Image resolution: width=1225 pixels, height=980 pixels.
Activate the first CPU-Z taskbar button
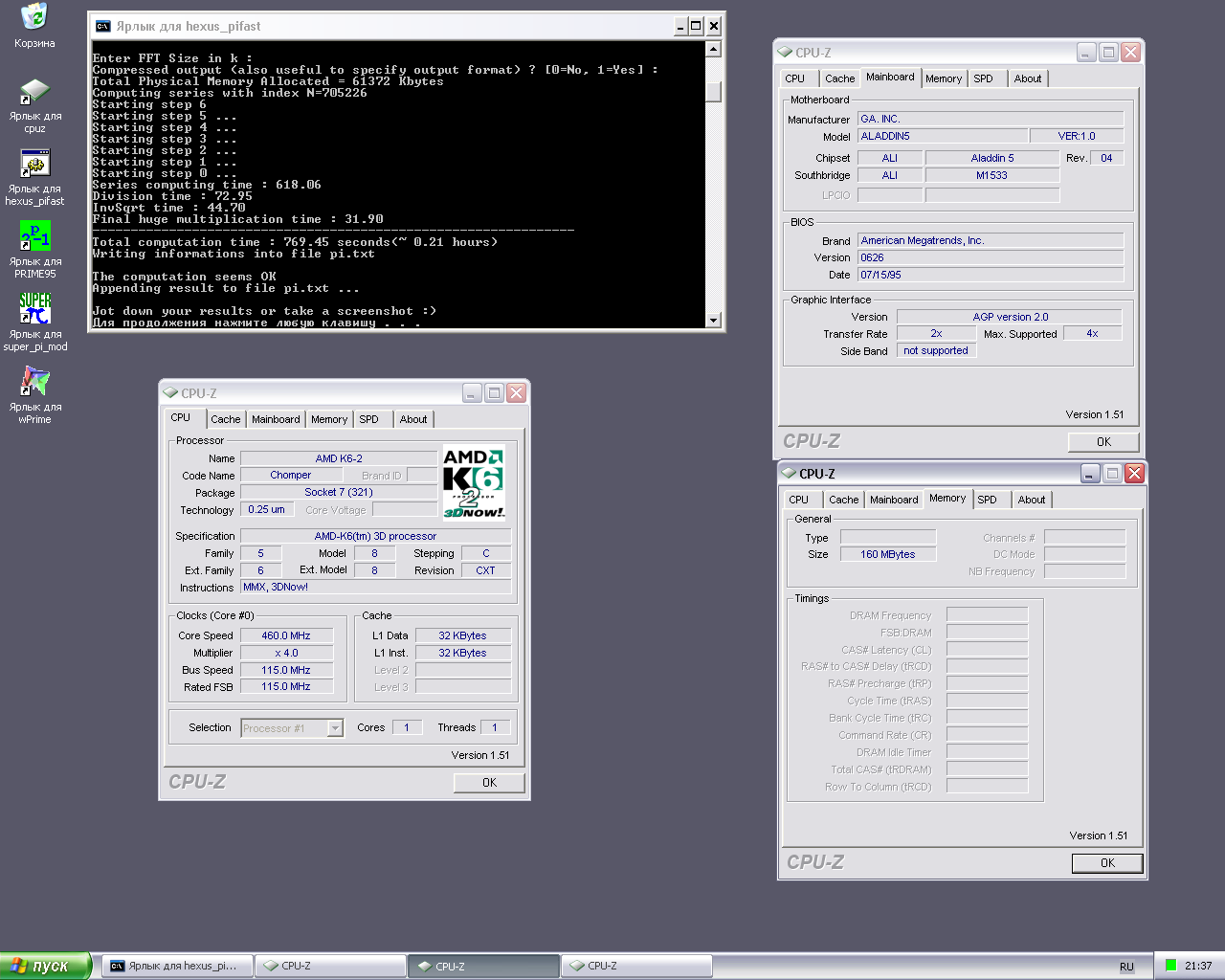(x=330, y=966)
